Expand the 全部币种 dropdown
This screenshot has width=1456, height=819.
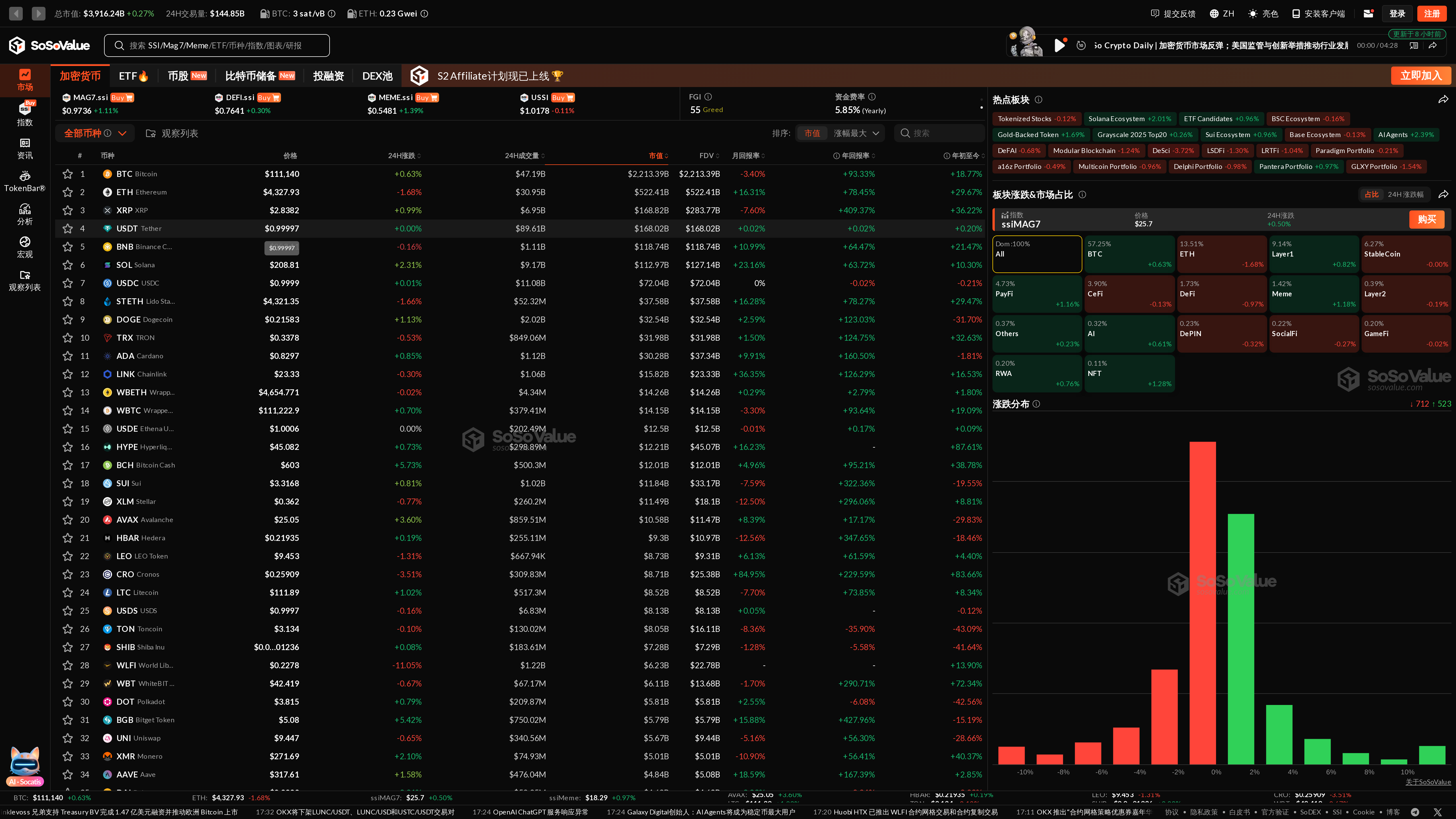pyautogui.click(x=95, y=133)
